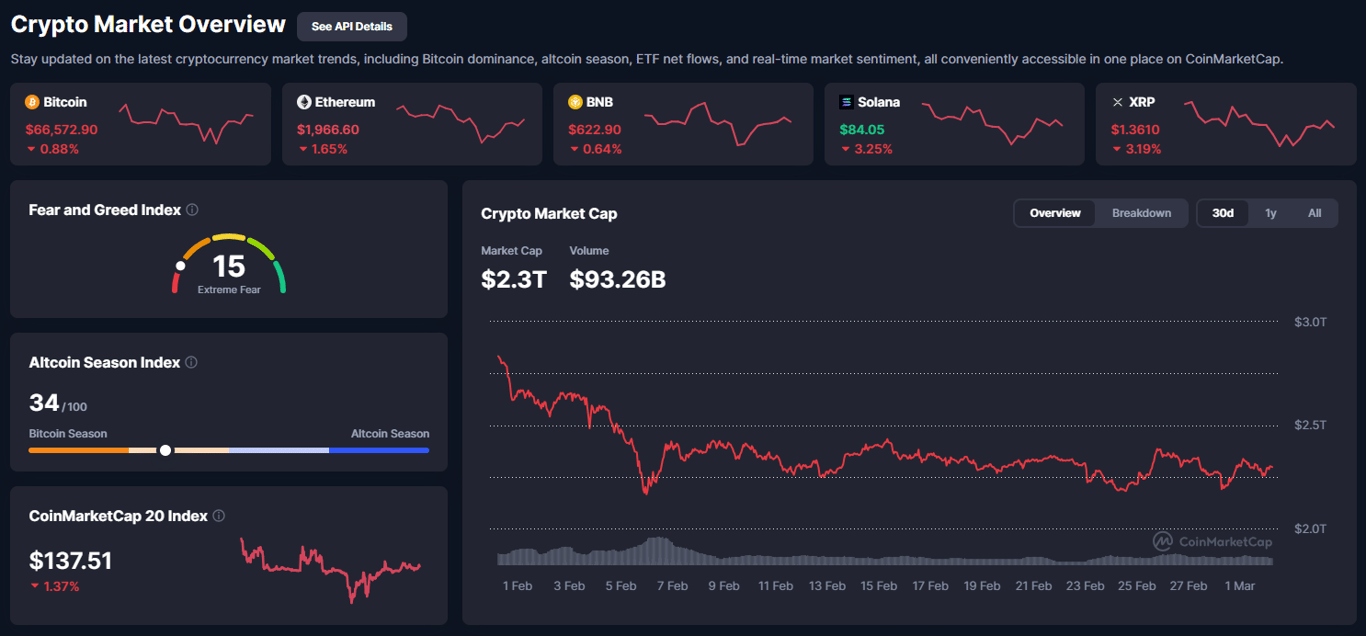The height and width of the screenshot is (636, 1366).
Task: Click the BNB coin icon
Action: pos(575,102)
